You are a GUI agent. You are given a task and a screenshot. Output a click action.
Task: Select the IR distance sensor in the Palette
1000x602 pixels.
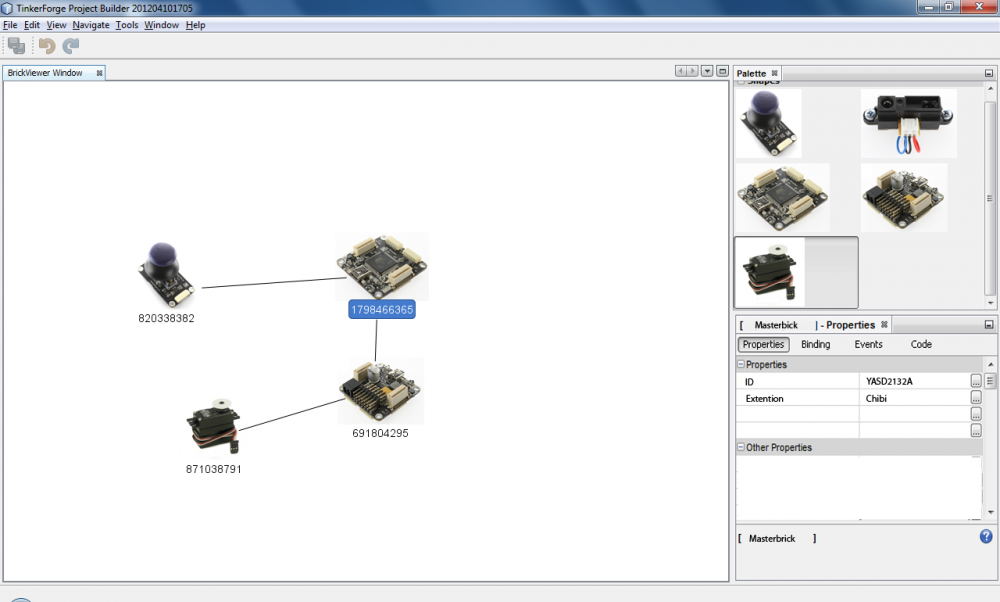[908, 123]
